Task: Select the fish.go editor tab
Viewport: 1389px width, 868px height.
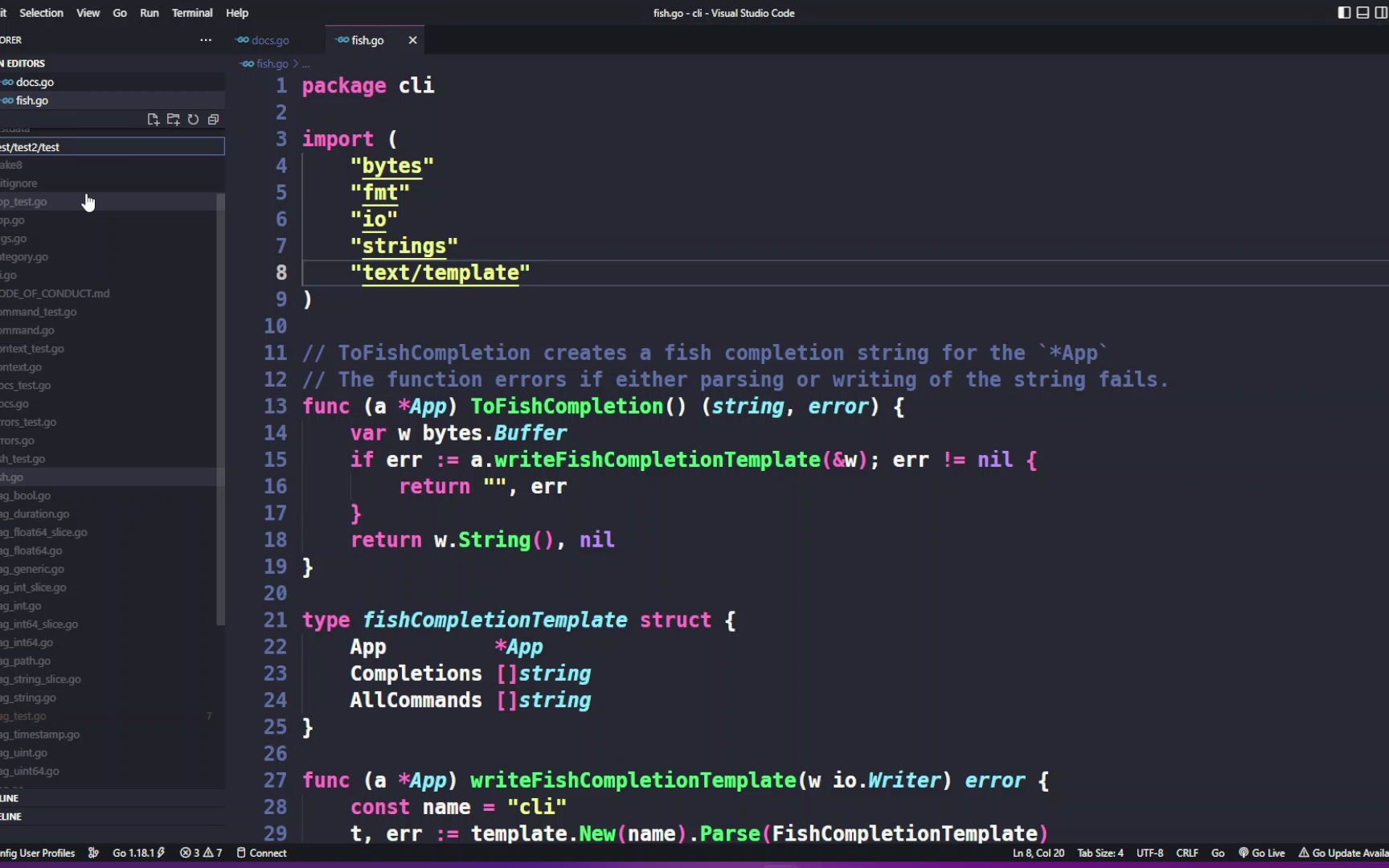Action: pyautogui.click(x=367, y=40)
